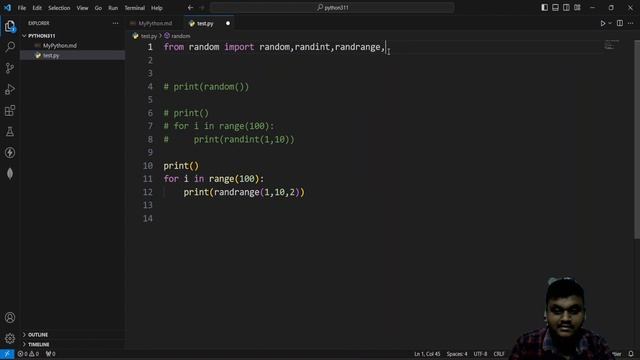Switch to the MyPython.md tab

click(154, 23)
